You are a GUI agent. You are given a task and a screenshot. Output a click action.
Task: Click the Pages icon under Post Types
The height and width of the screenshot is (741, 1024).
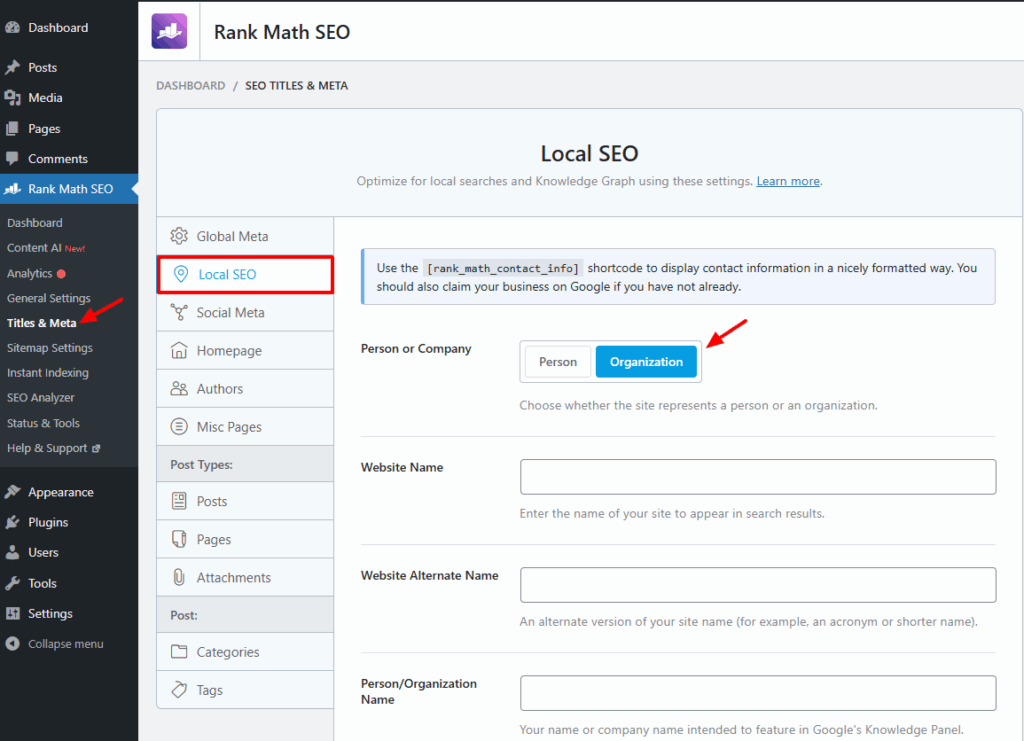coord(179,539)
